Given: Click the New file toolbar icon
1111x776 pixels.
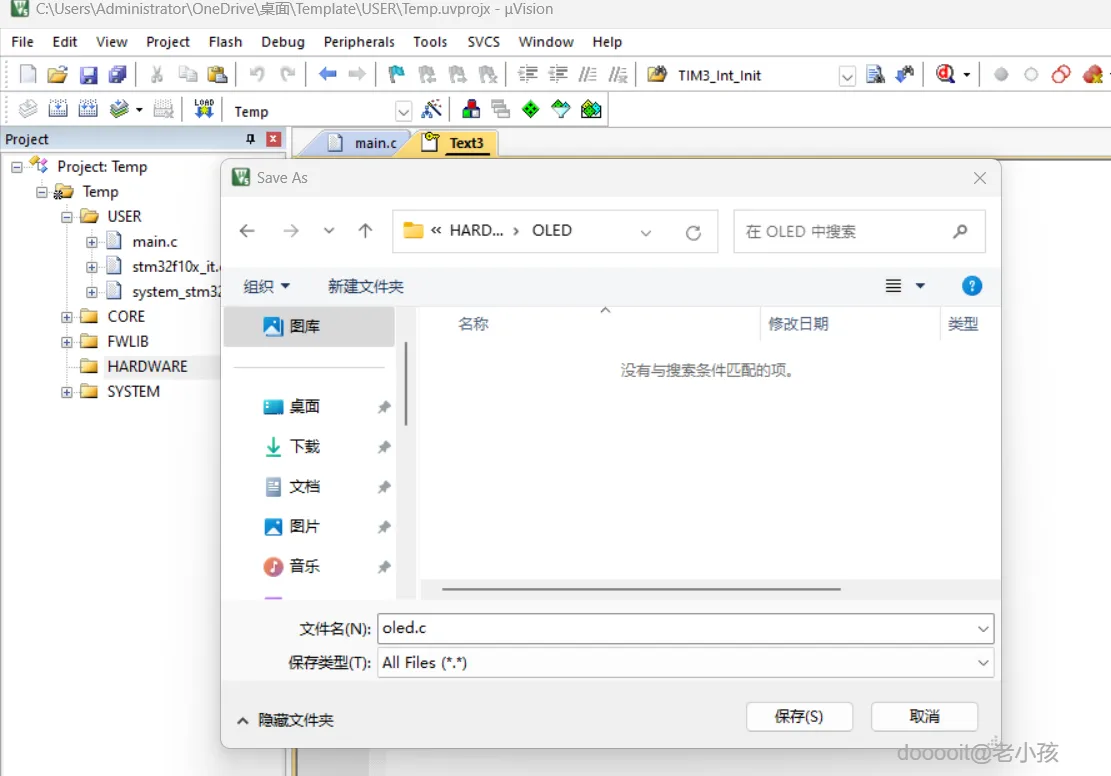Looking at the screenshot, I should pyautogui.click(x=28, y=74).
